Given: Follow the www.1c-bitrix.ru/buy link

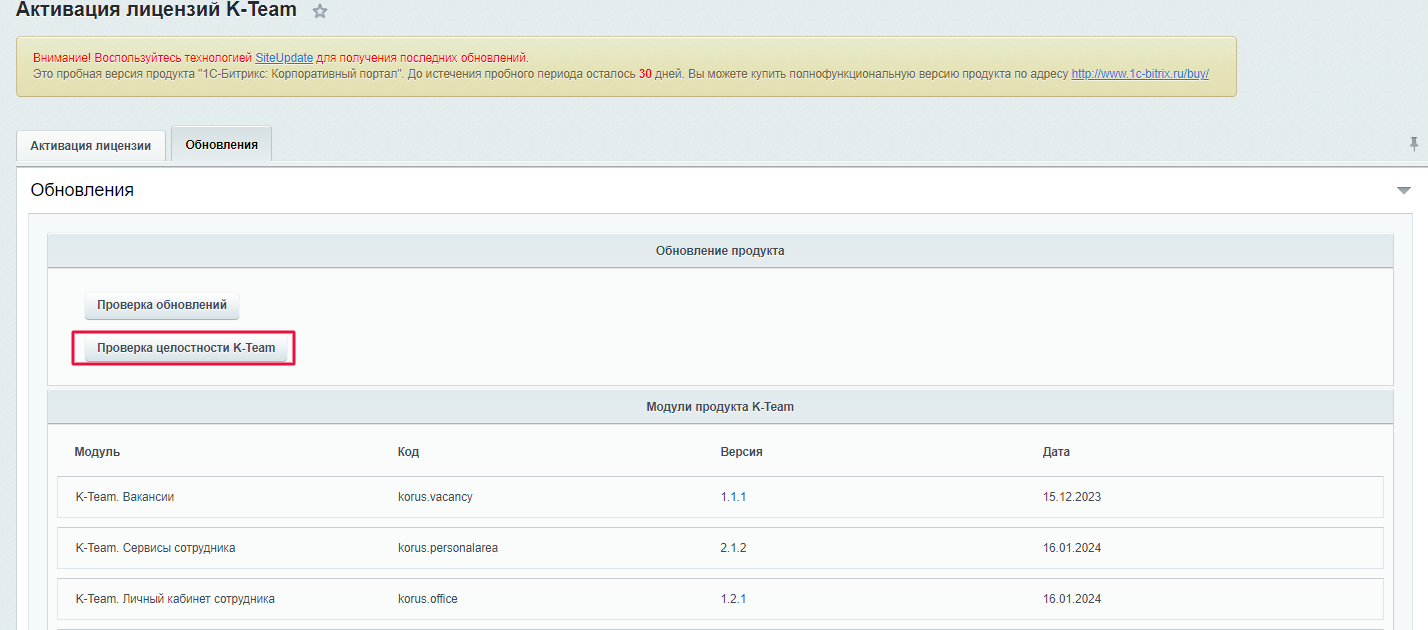Looking at the screenshot, I should tap(1140, 74).
